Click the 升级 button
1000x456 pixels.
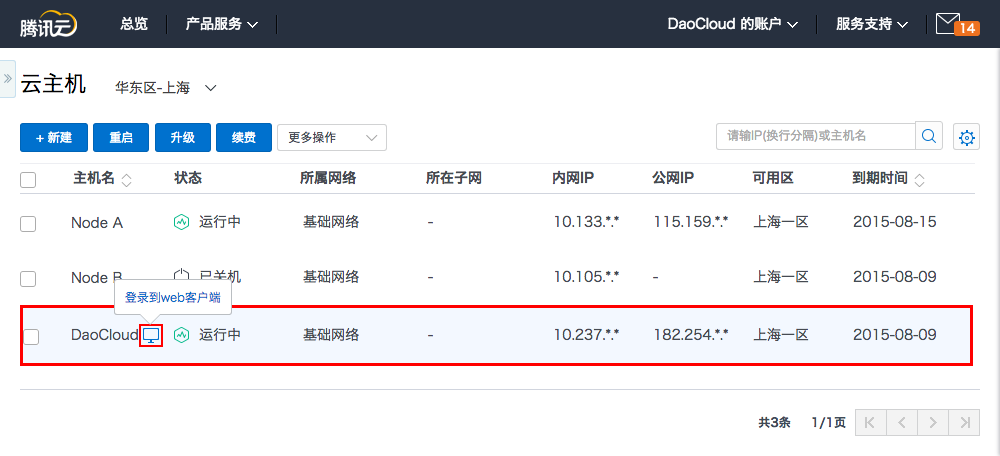point(182,137)
